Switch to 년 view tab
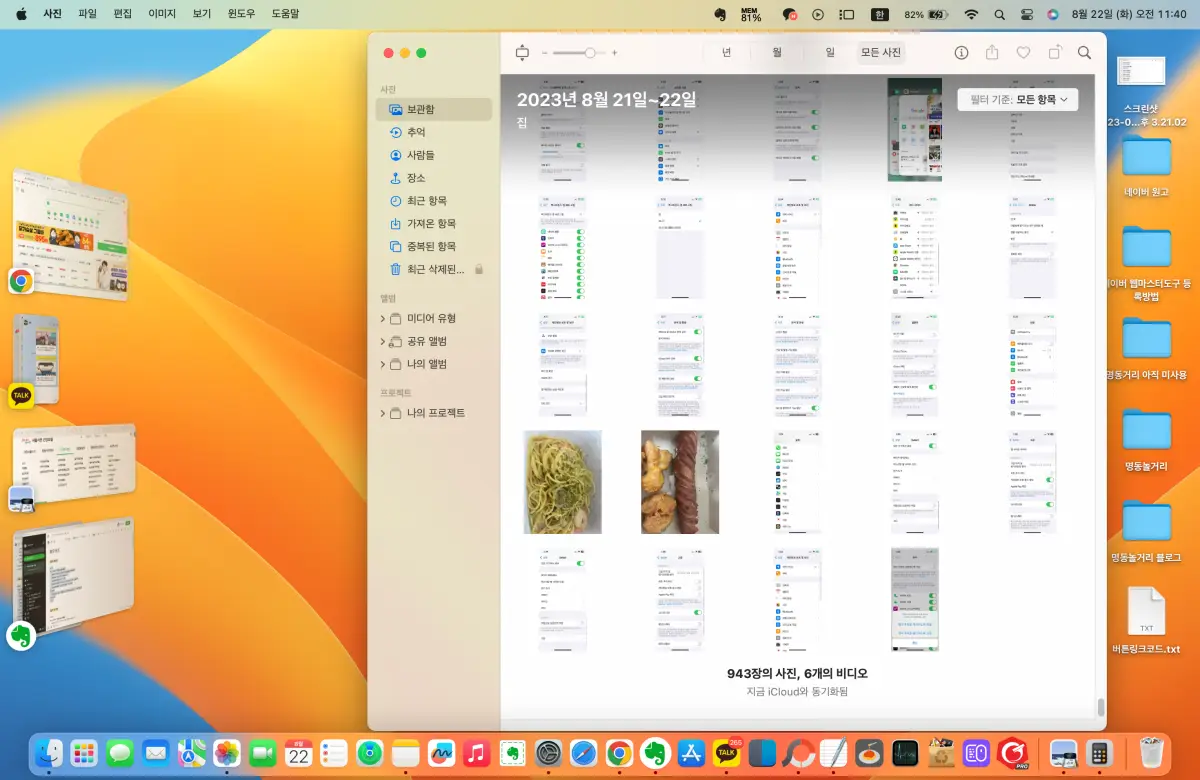The height and width of the screenshot is (780, 1200). (726, 53)
